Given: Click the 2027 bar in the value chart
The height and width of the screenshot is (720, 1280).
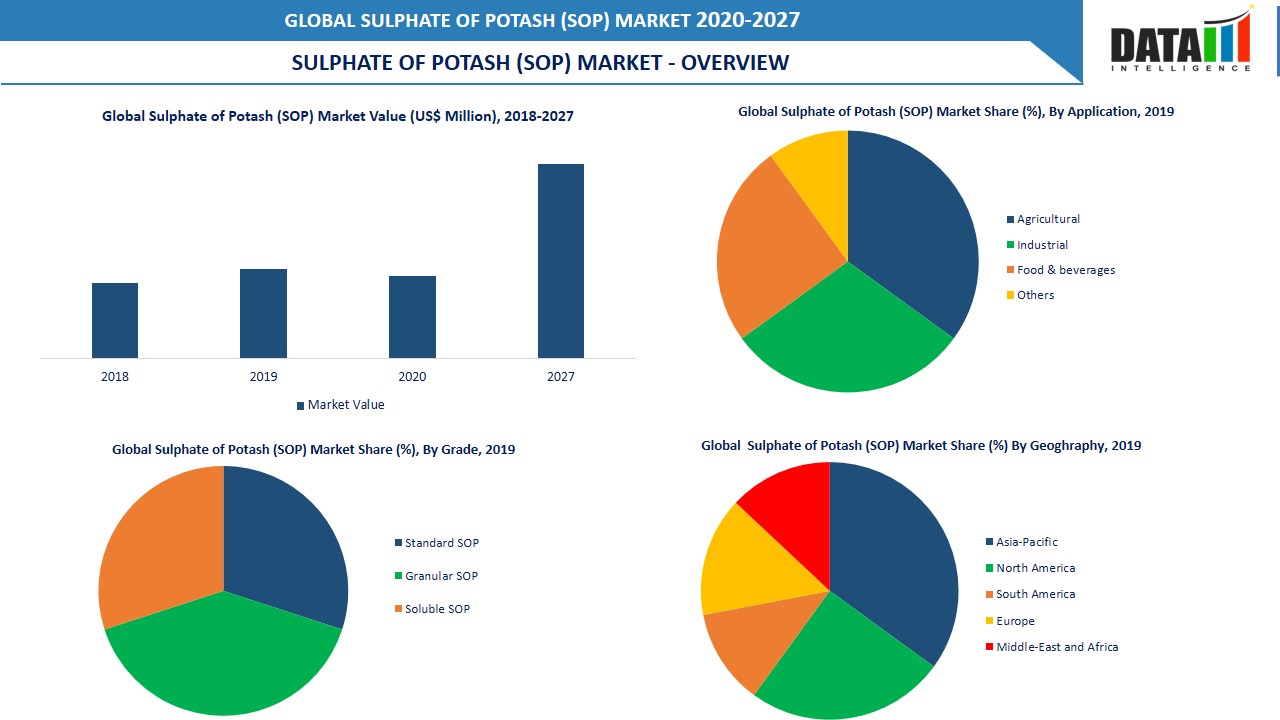Looking at the screenshot, I should tap(561, 260).
